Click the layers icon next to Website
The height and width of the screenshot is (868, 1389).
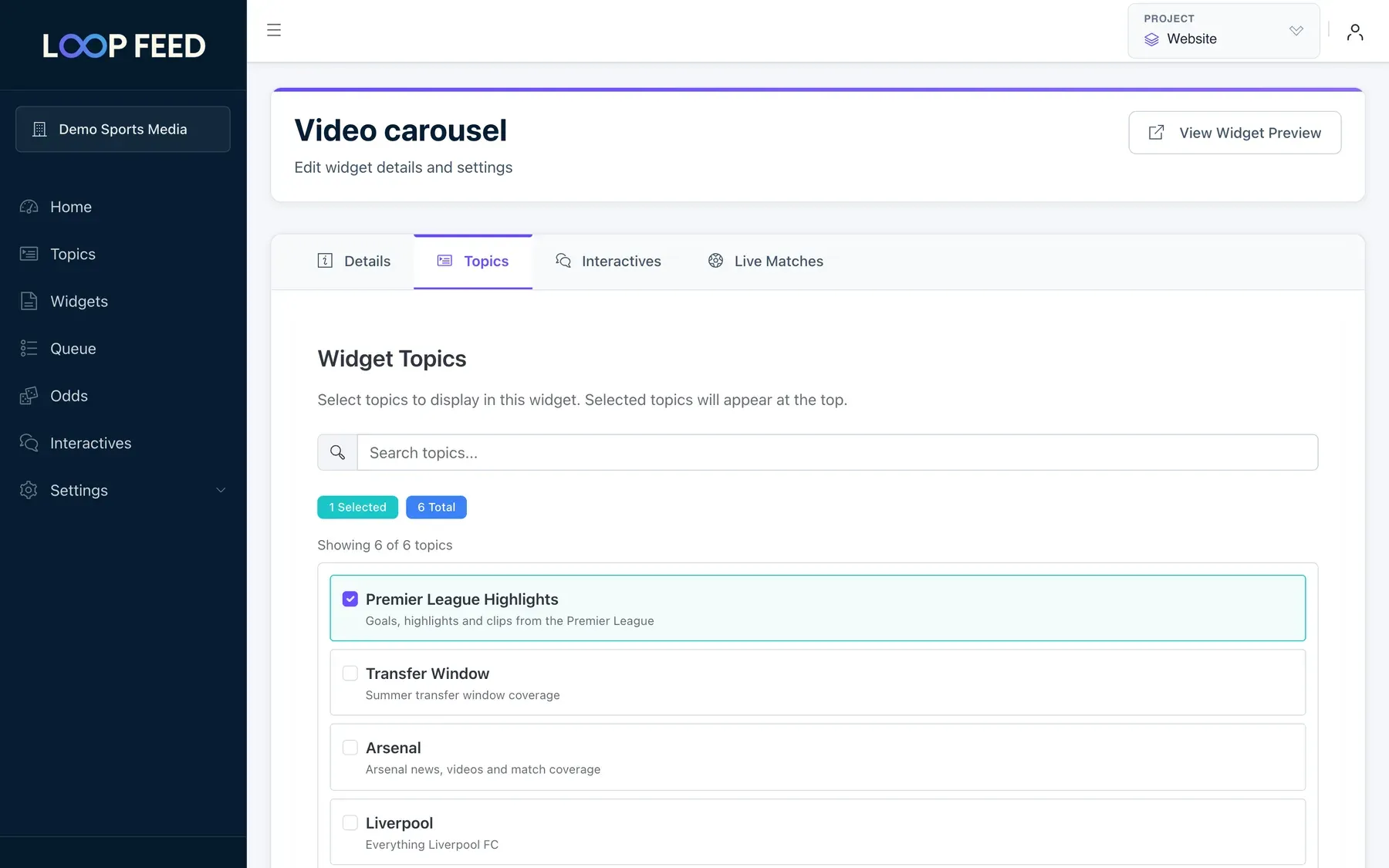[1151, 39]
